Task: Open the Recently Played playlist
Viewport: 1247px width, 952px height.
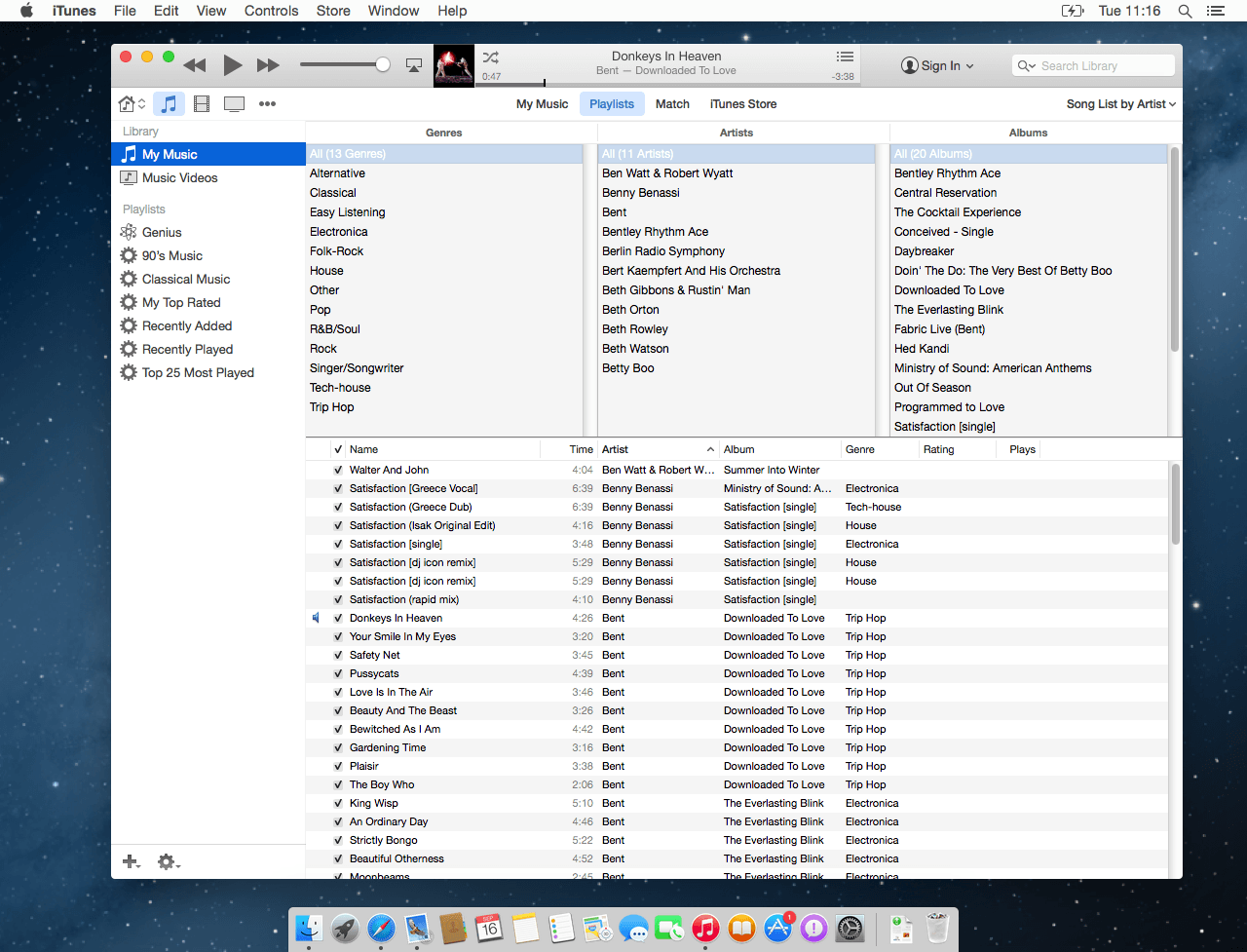Action: pos(208,349)
